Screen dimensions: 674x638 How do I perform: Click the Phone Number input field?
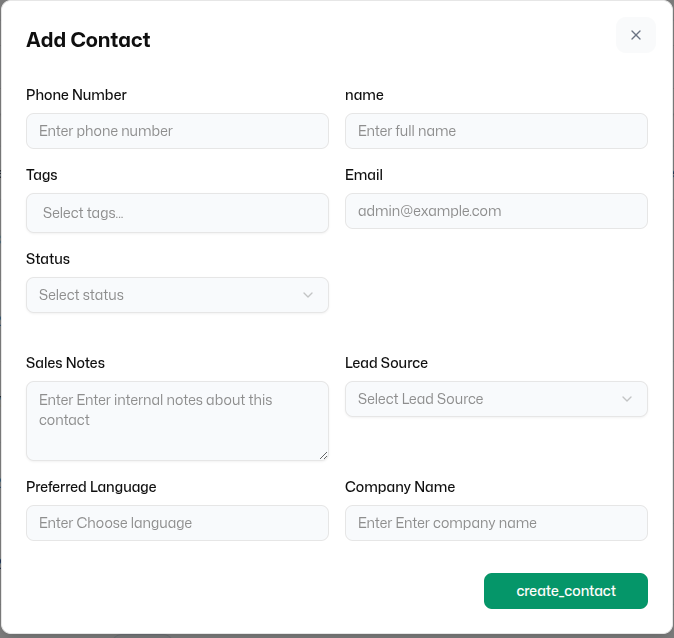tap(177, 131)
